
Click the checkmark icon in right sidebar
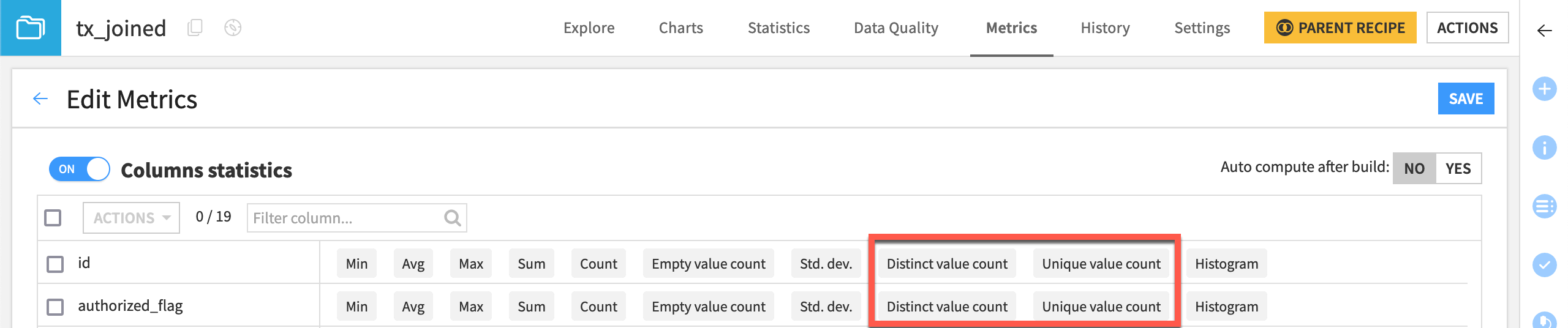(1545, 265)
